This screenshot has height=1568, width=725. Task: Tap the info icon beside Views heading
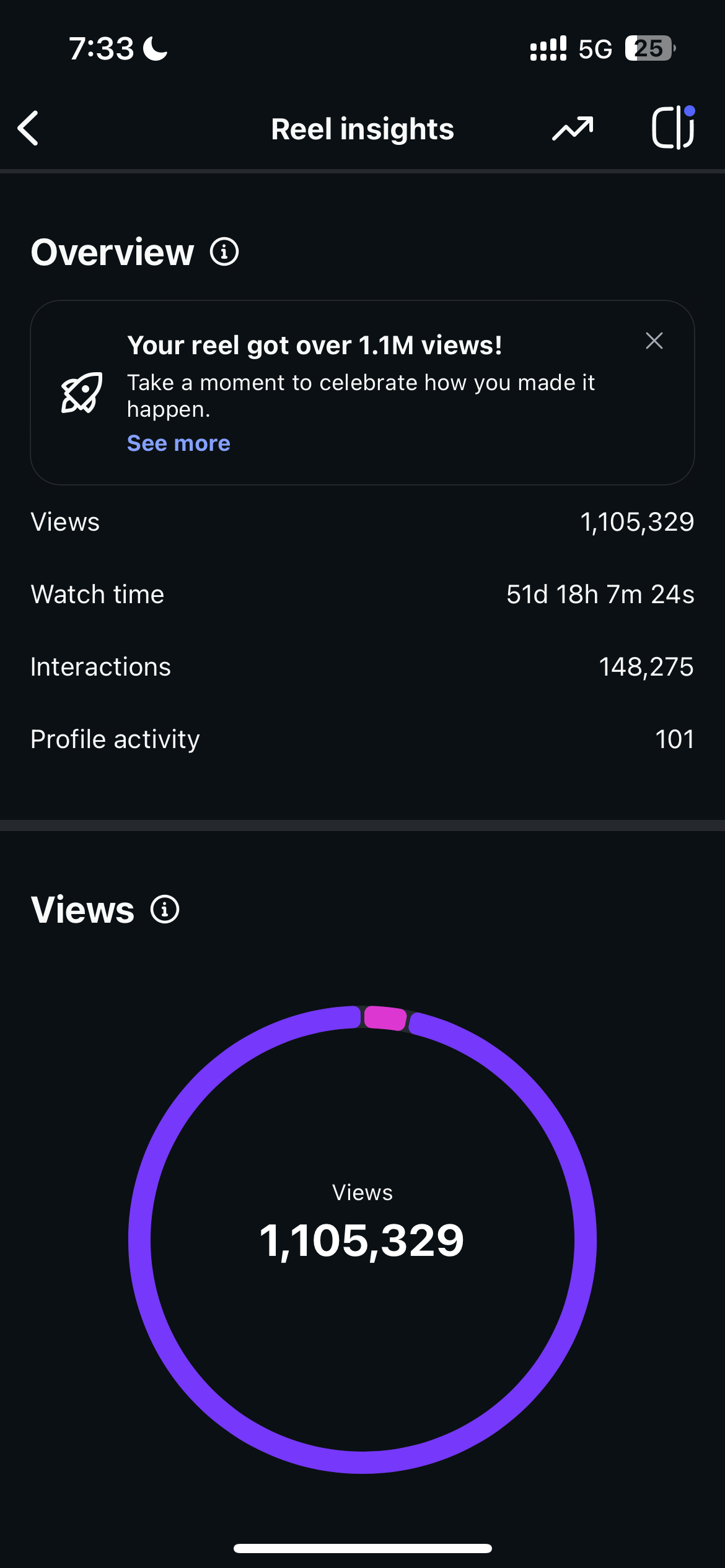[165, 909]
